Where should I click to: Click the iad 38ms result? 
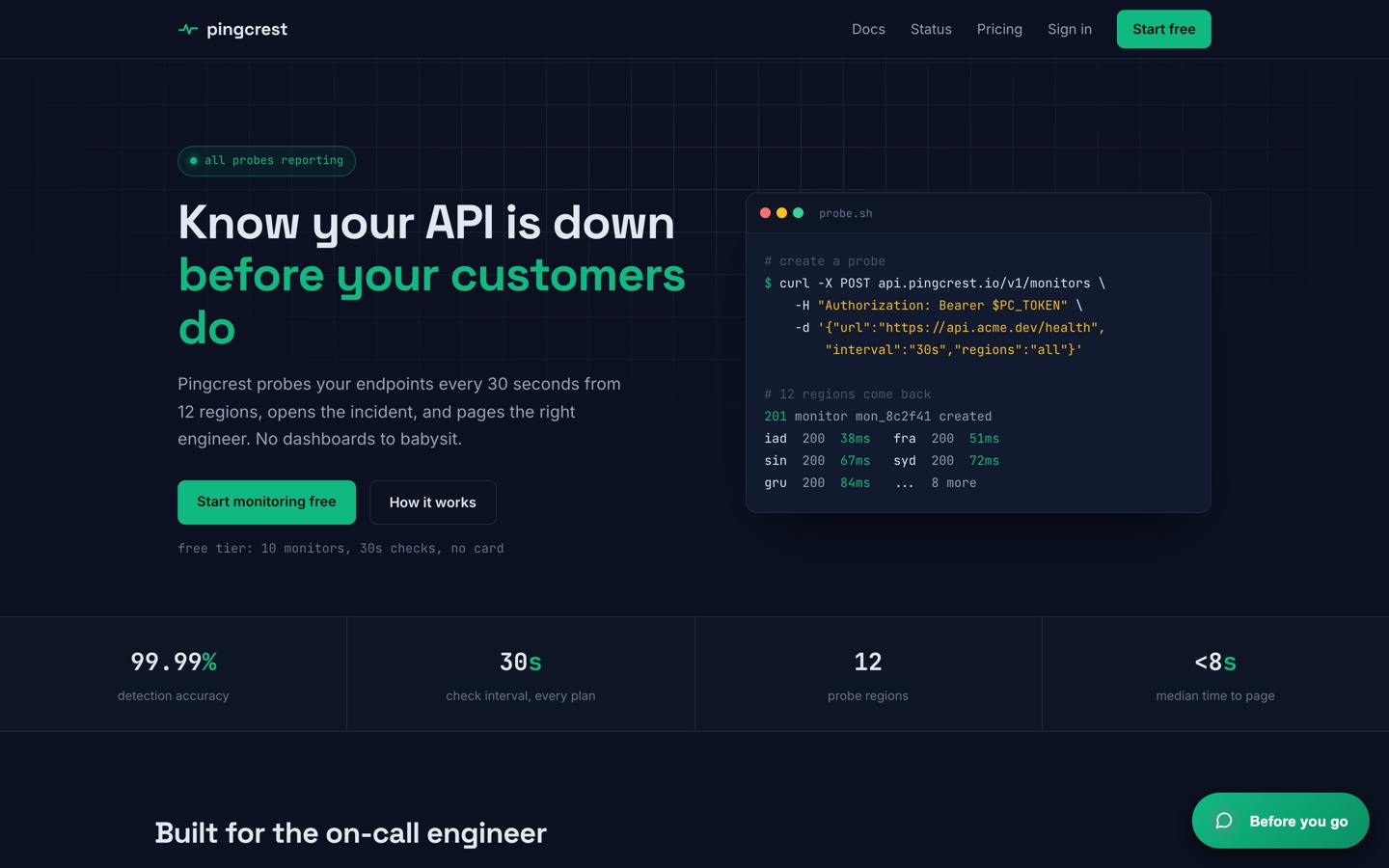(x=817, y=439)
